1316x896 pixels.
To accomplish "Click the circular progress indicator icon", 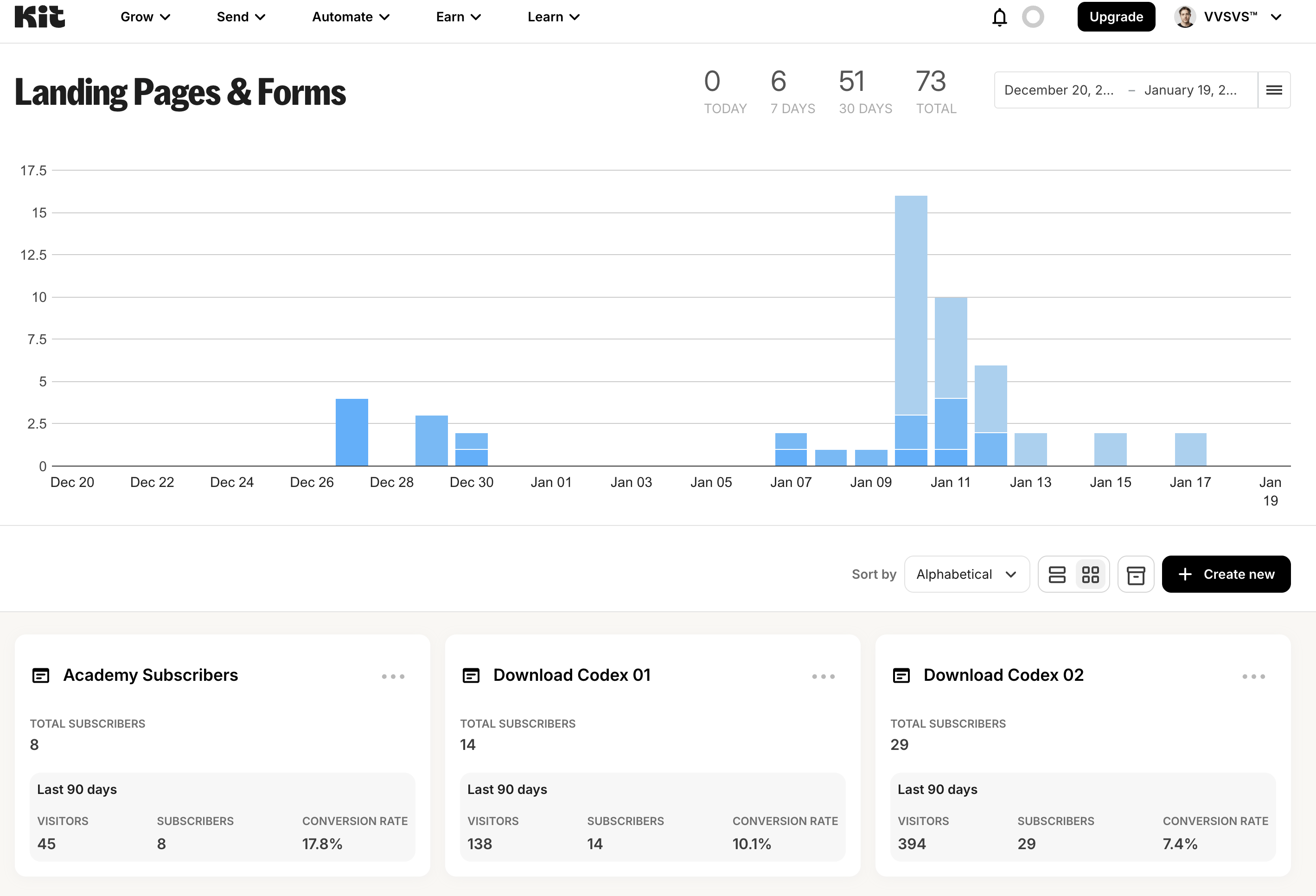I will (x=1033, y=17).
